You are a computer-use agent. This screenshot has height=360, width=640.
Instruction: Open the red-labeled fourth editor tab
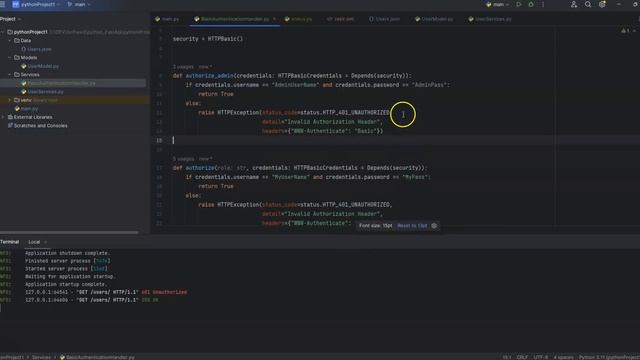[x=340, y=19]
